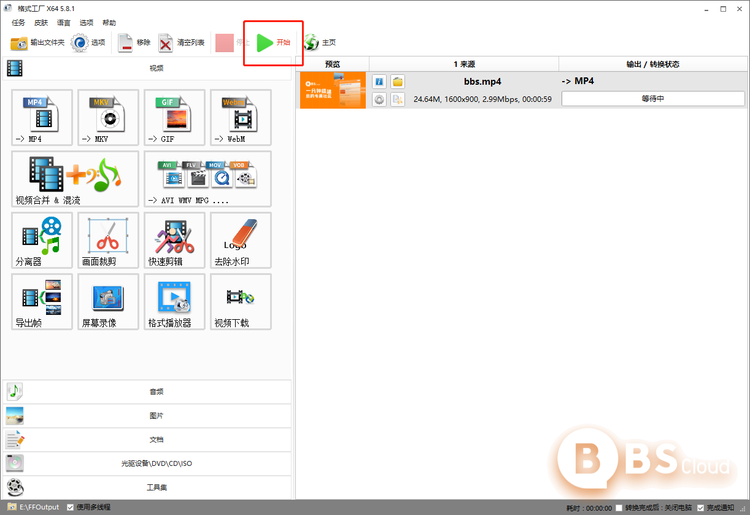Toggle the 完成通知 completion notice checkbox
This screenshot has height=515, width=750.
[x=700, y=508]
